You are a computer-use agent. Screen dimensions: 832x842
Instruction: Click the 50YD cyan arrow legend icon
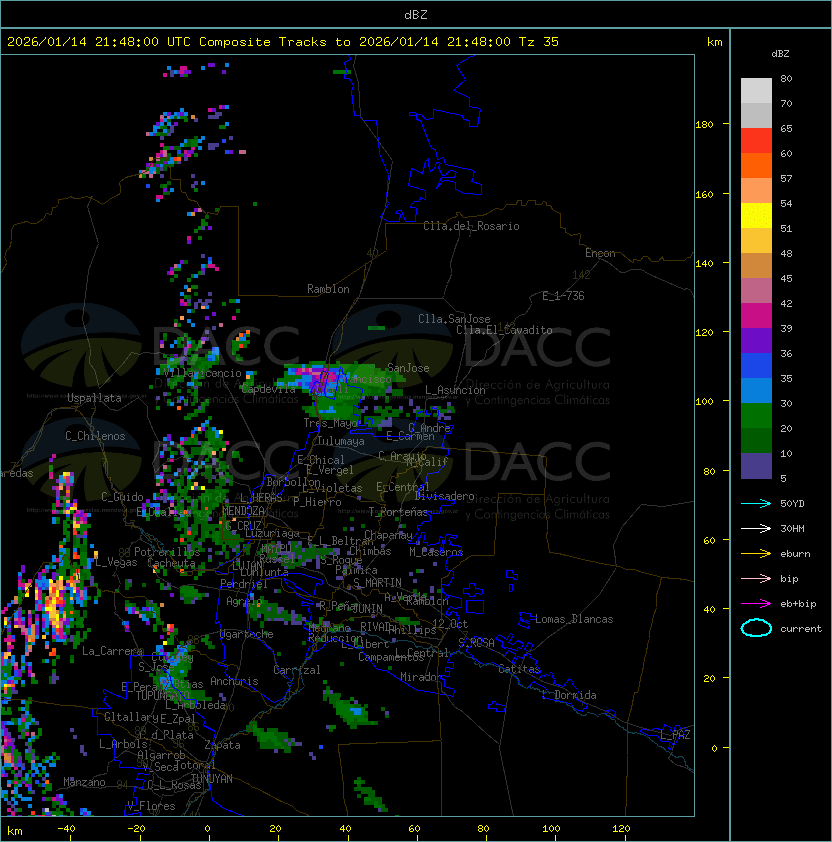(x=756, y=503)
